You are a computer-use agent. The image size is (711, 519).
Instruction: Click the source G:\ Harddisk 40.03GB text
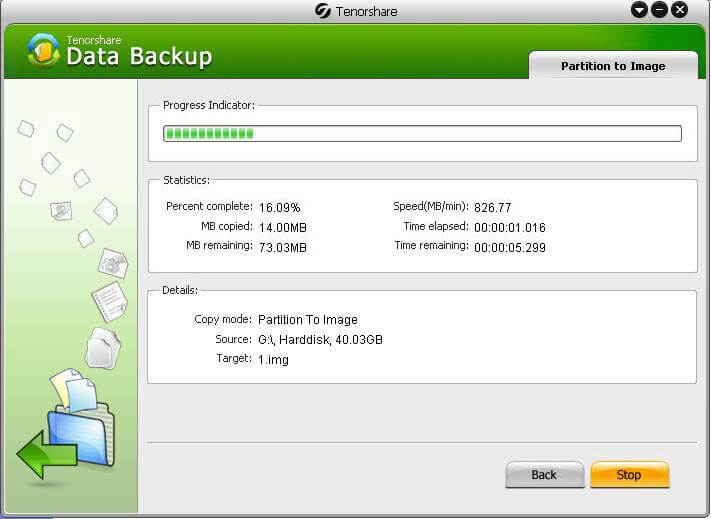click(320, 340)
